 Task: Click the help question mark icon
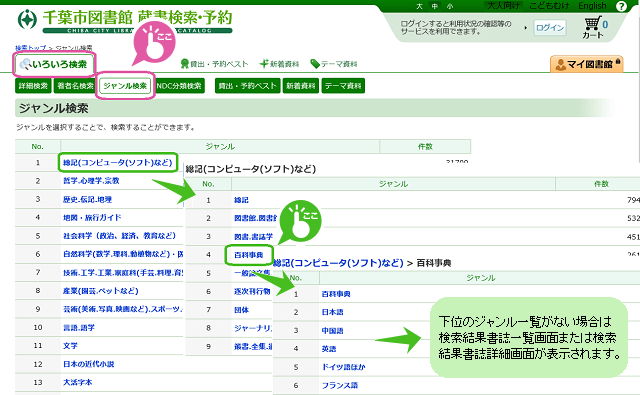pyautogui.click(x=621, y=6)
